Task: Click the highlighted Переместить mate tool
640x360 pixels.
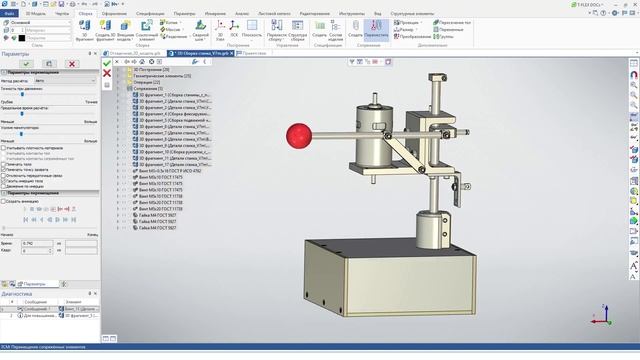Action: [x=376, y=29]
